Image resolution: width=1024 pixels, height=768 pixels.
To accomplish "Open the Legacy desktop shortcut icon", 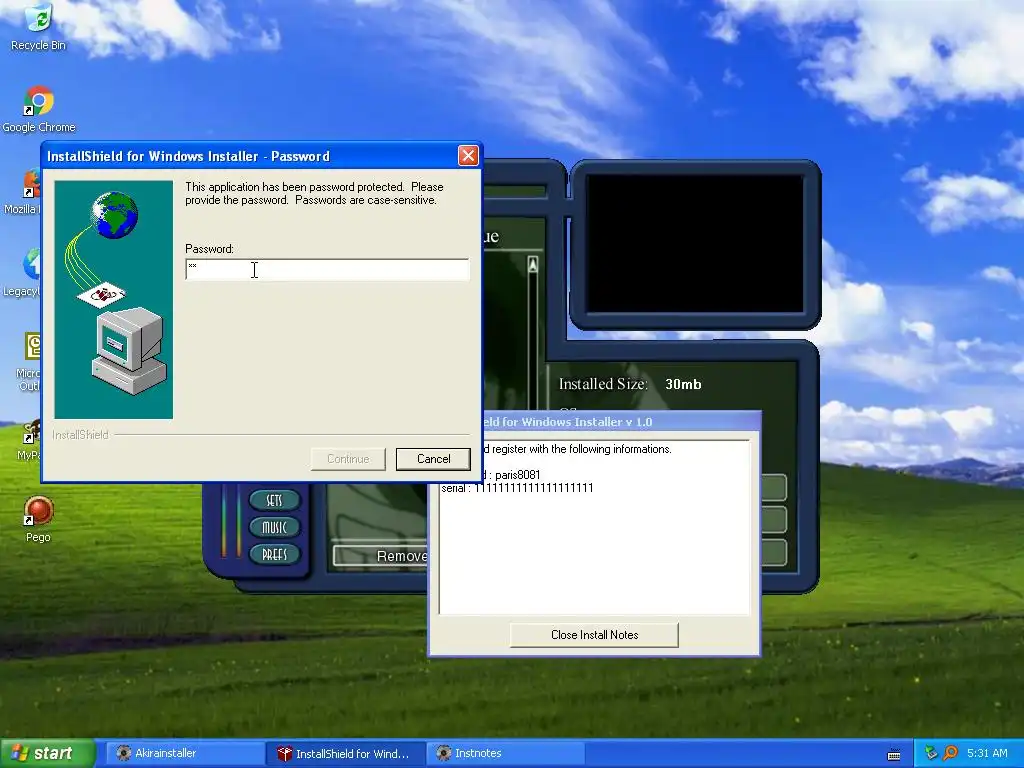I will pyautogui.click(x=30, y=272).
